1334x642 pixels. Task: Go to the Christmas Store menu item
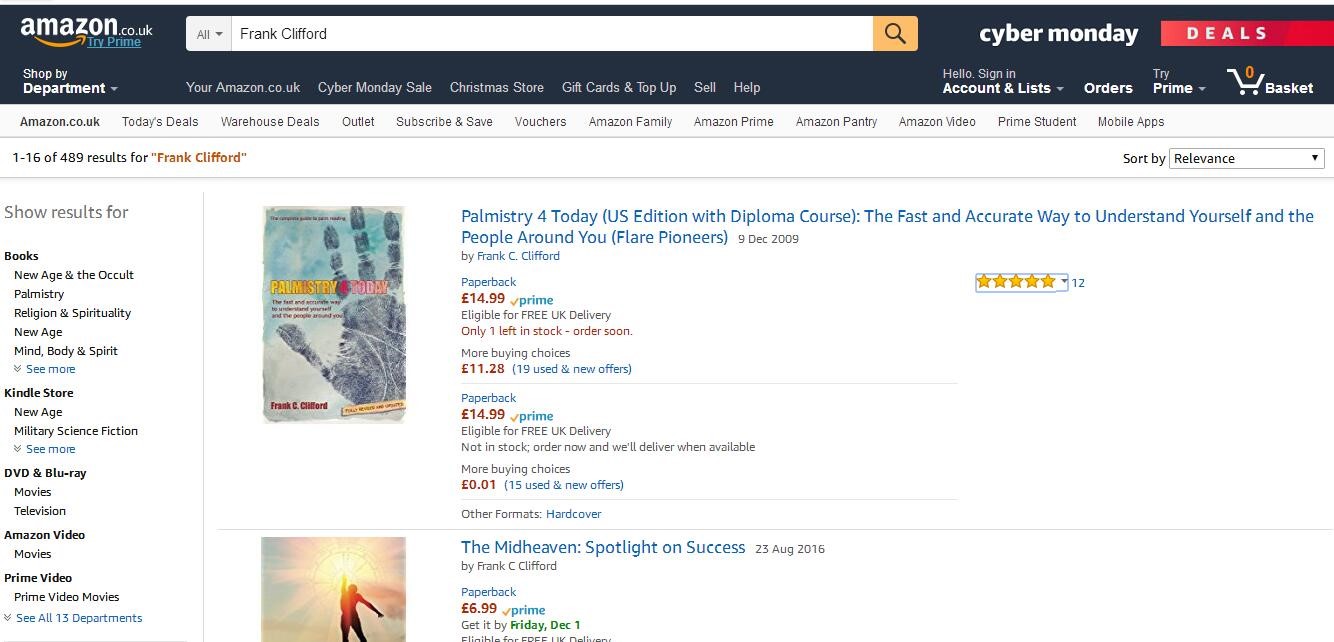point(497,88)
